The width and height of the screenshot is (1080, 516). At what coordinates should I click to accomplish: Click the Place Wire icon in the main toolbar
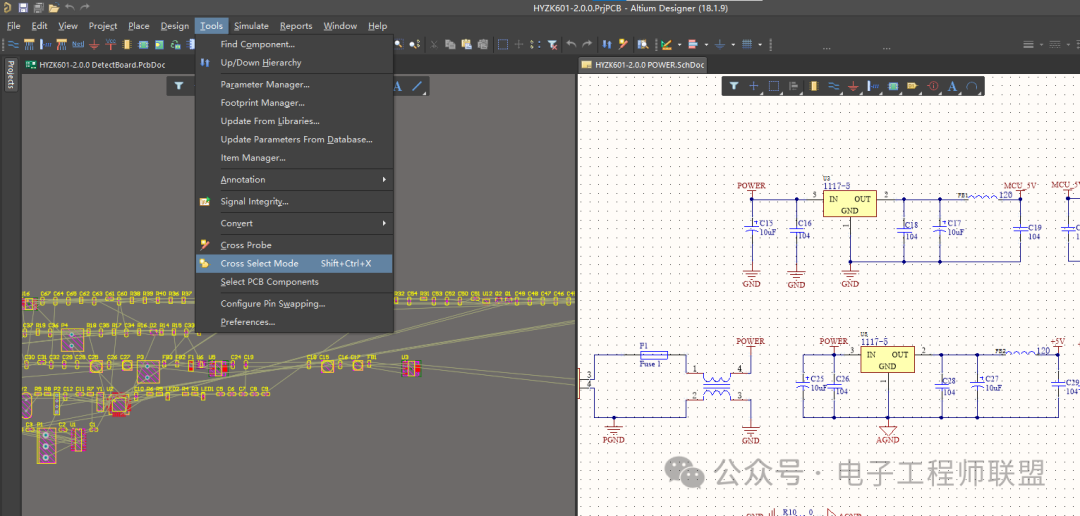(13, 45)
